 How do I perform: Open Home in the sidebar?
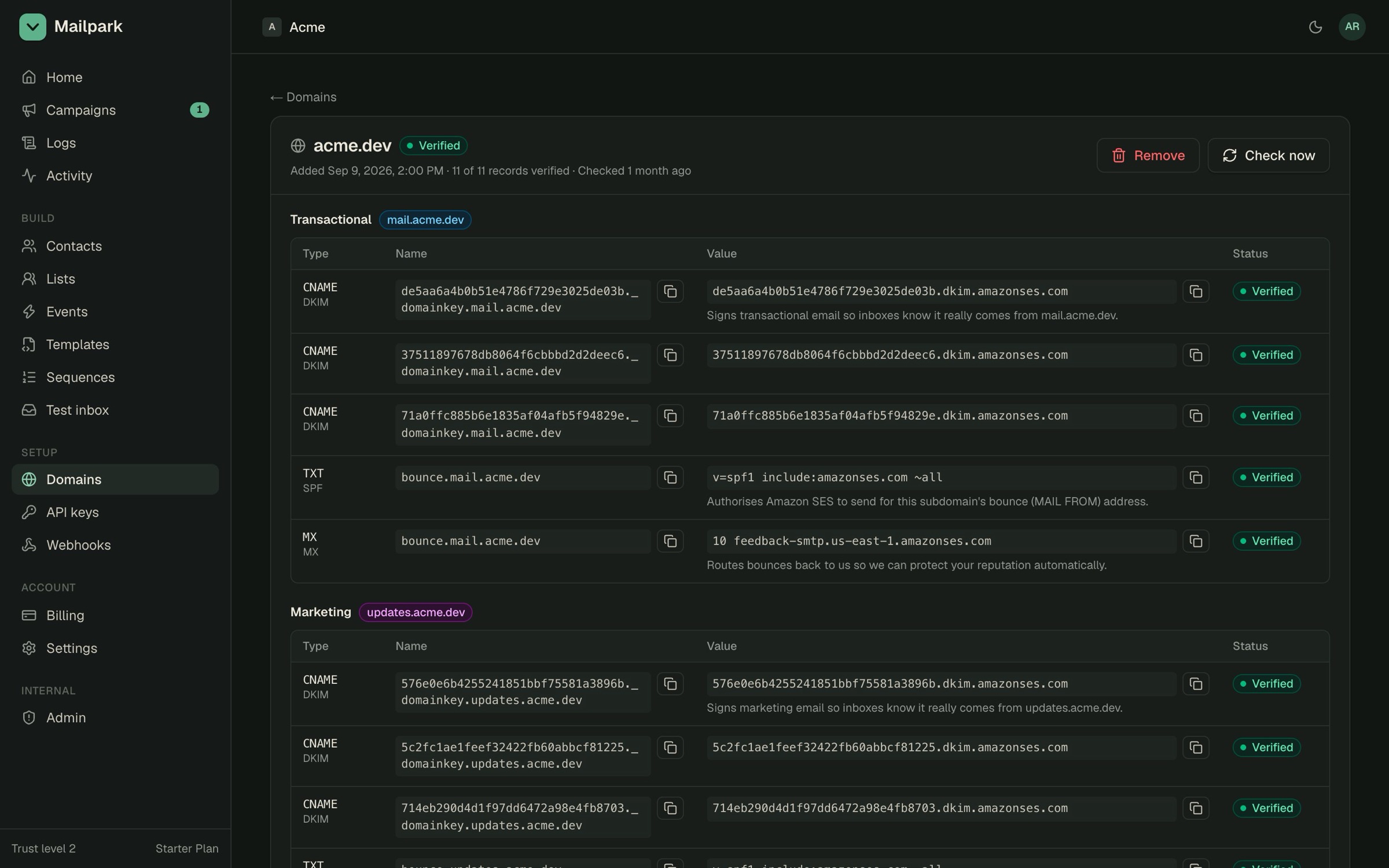[115, 78]
